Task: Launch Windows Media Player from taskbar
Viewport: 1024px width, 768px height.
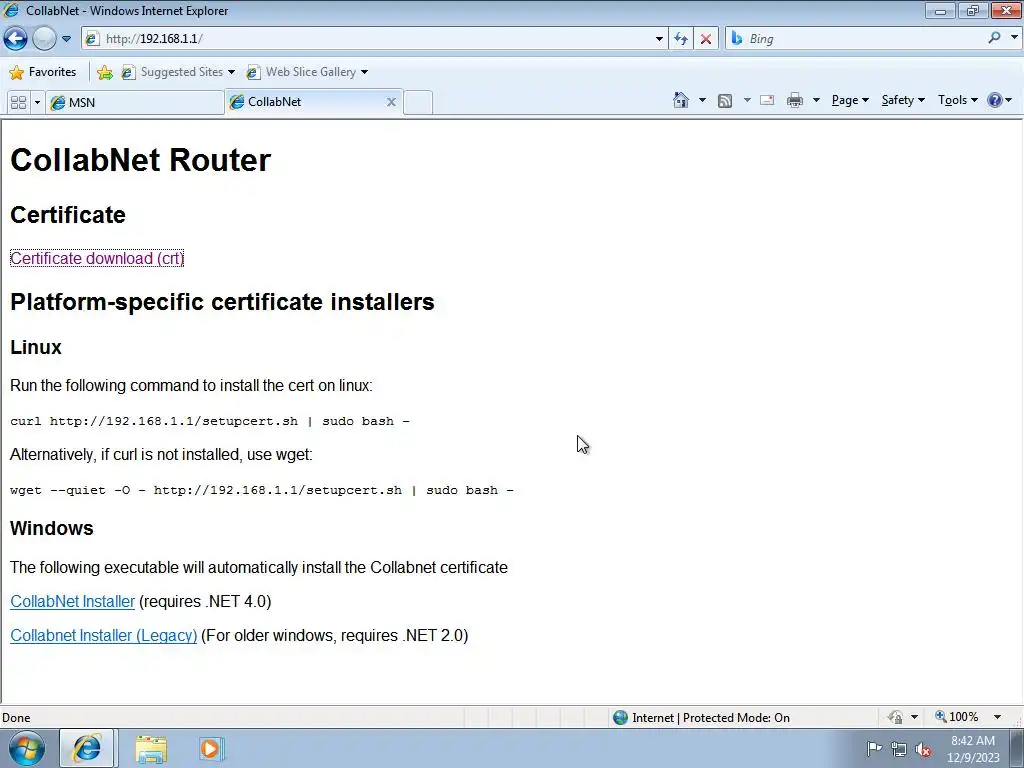Action: coord(212,748)
